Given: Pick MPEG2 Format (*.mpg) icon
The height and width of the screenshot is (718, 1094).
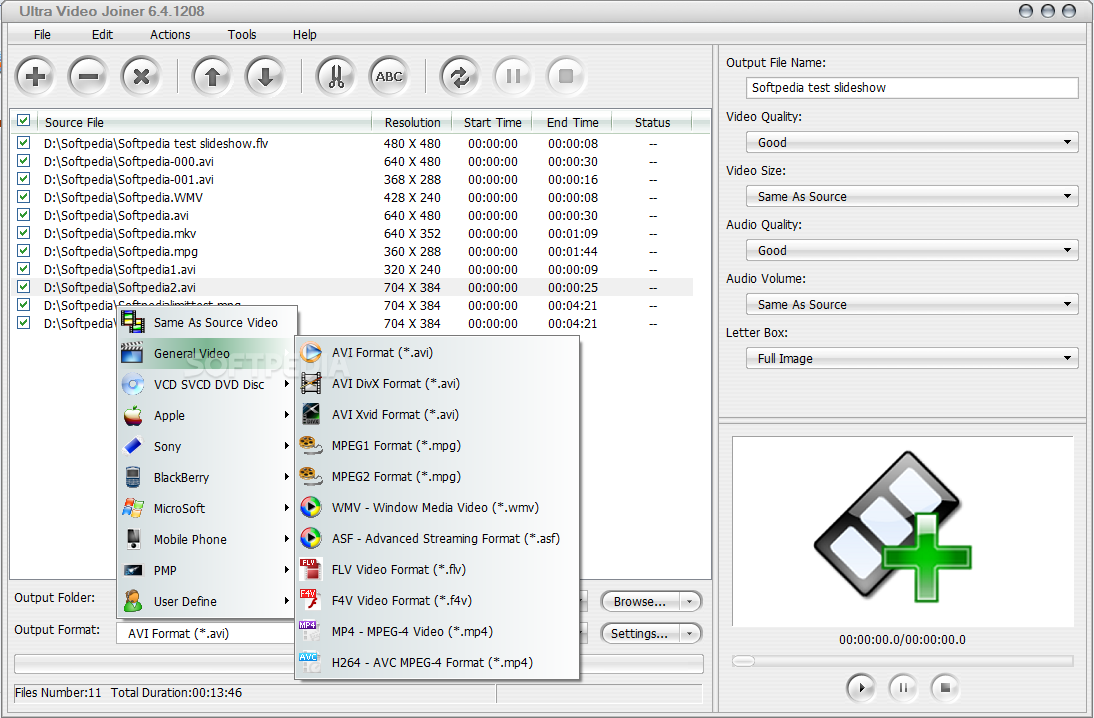Looking at the screenshot, I should click(310, 476).
